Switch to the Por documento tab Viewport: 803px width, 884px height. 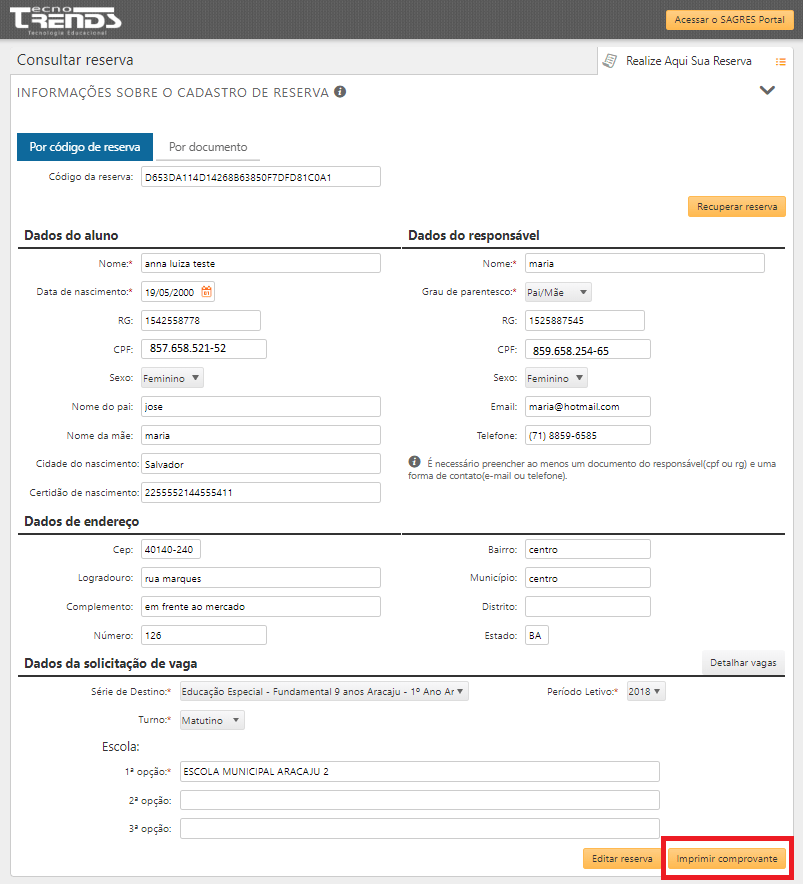click(x=208, y=147)
